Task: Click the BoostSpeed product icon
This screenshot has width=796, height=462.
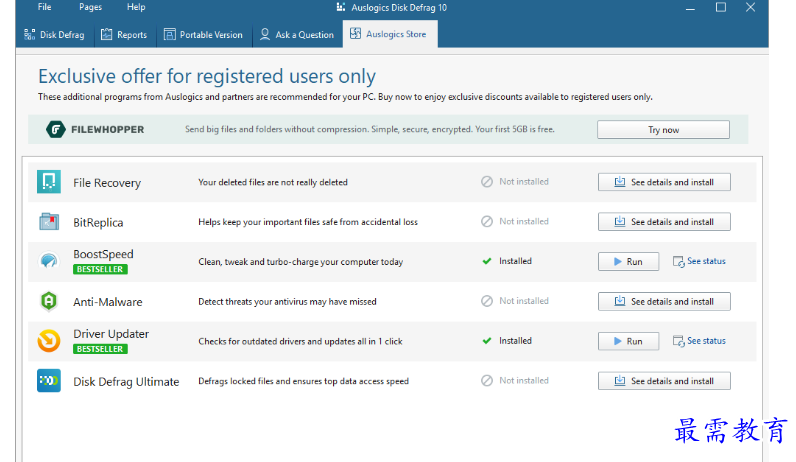Action: (49, 261)
